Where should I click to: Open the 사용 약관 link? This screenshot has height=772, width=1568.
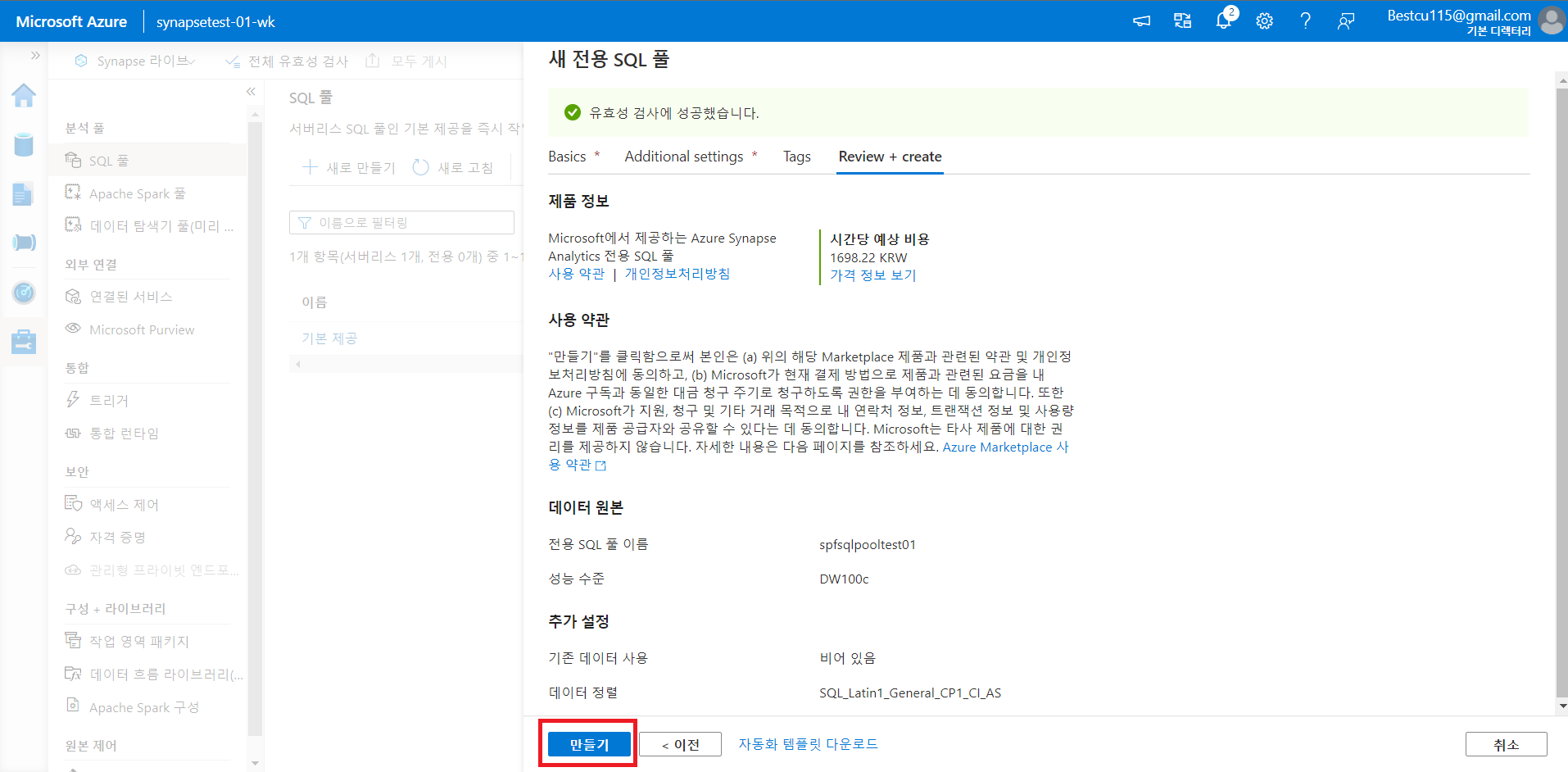[576, 274]
